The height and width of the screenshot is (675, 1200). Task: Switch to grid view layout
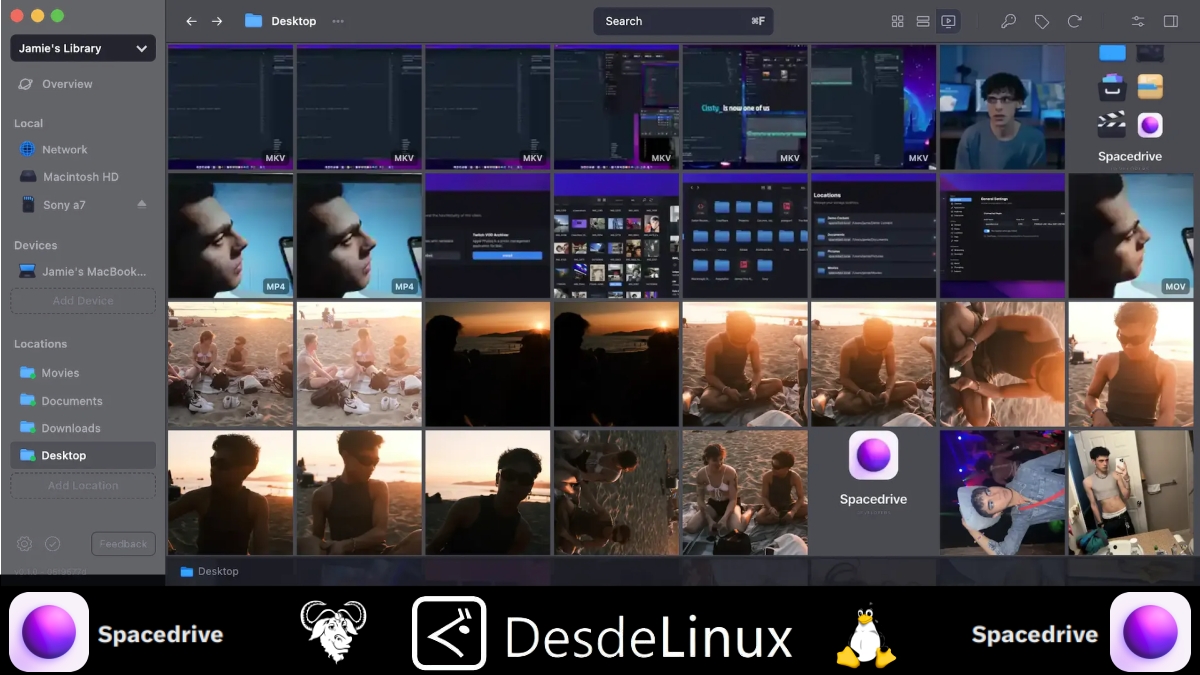(x=897, y=21)
